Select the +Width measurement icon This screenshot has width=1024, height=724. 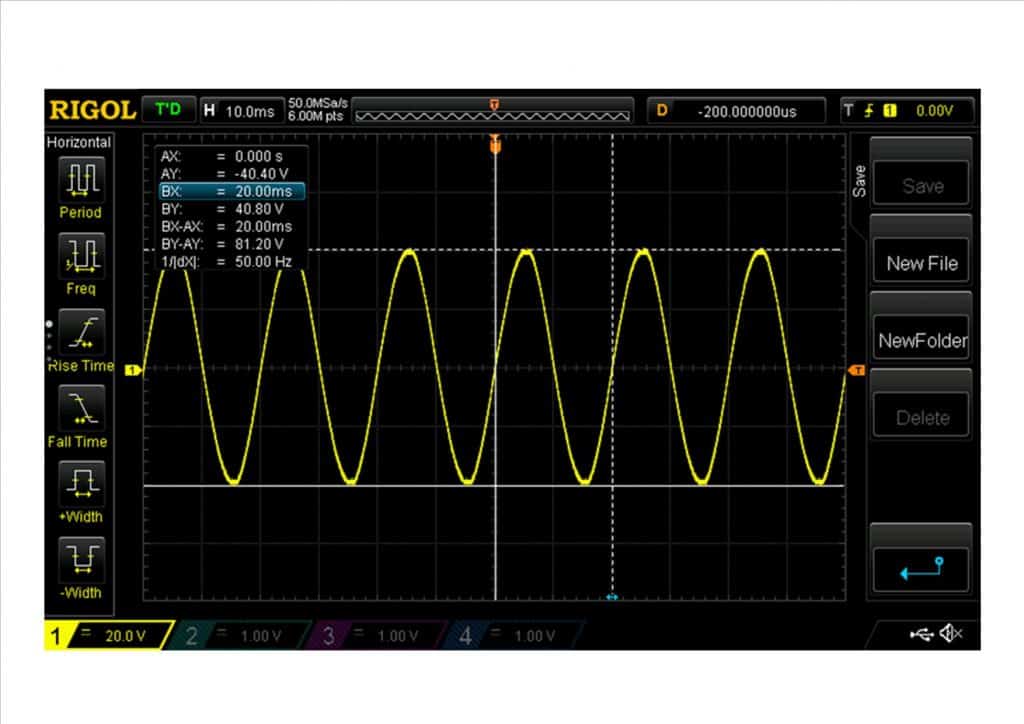(x=80, y=483)
